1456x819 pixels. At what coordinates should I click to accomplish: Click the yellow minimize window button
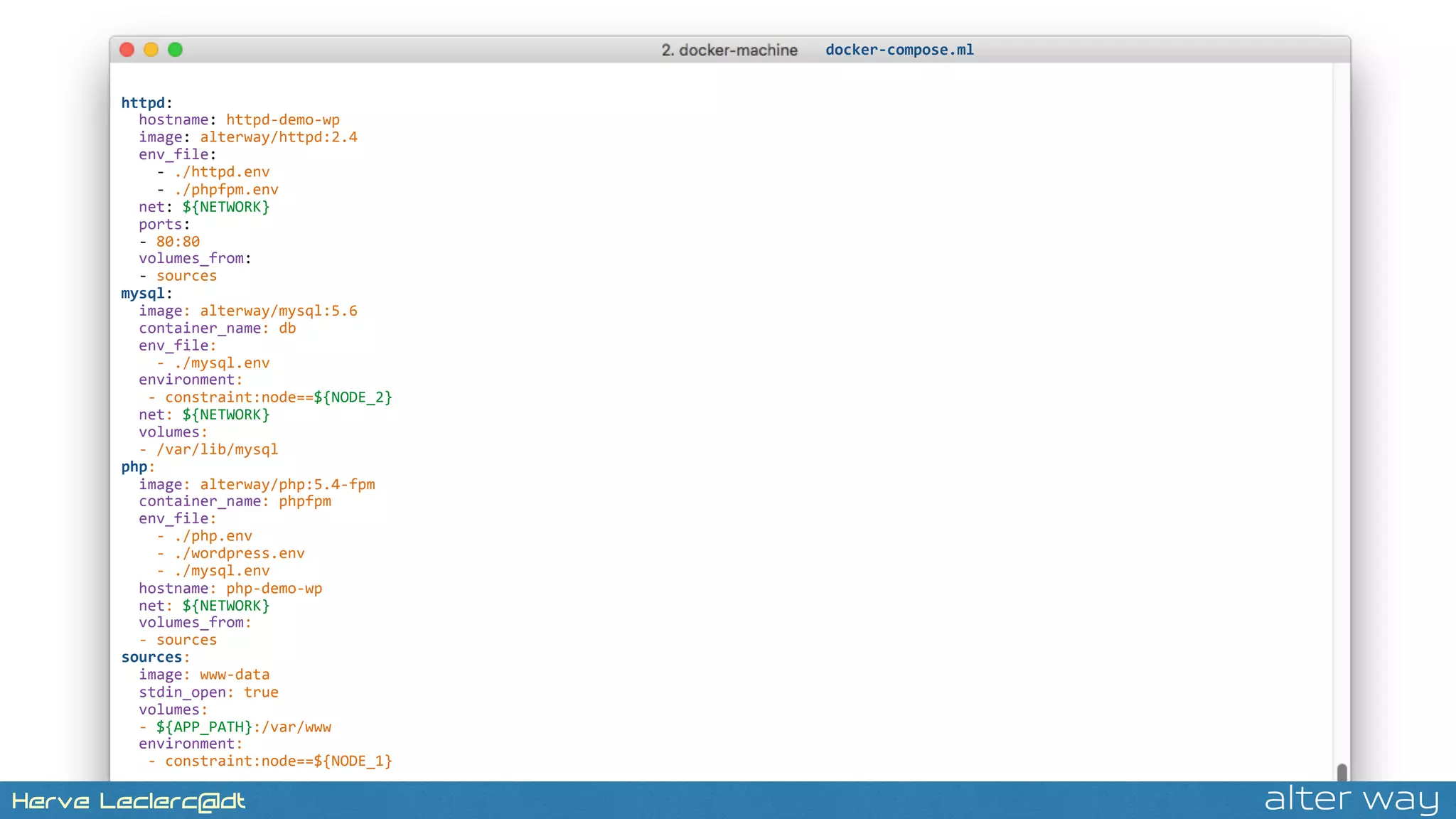151,50
